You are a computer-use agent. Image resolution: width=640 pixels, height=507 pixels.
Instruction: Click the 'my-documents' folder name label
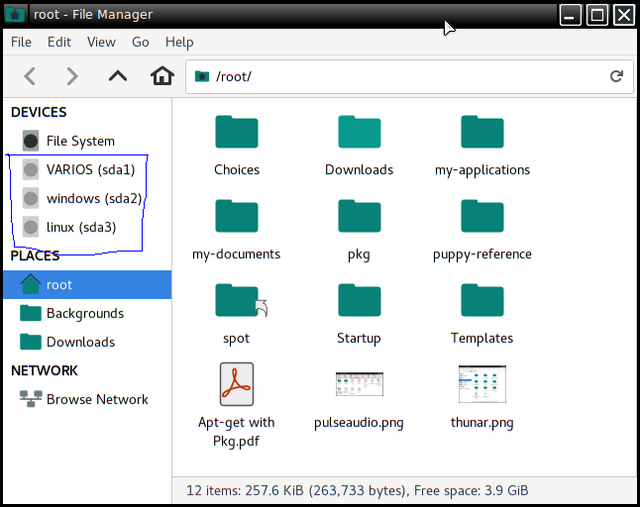pos(236,254)
